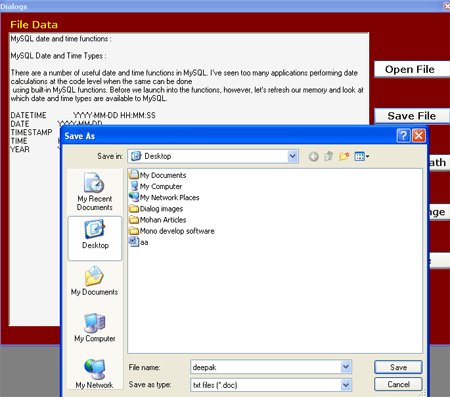The height and width of the screenshot is (397, 450).
Task: Click the Save button in dialog
Action: point(398,367)
